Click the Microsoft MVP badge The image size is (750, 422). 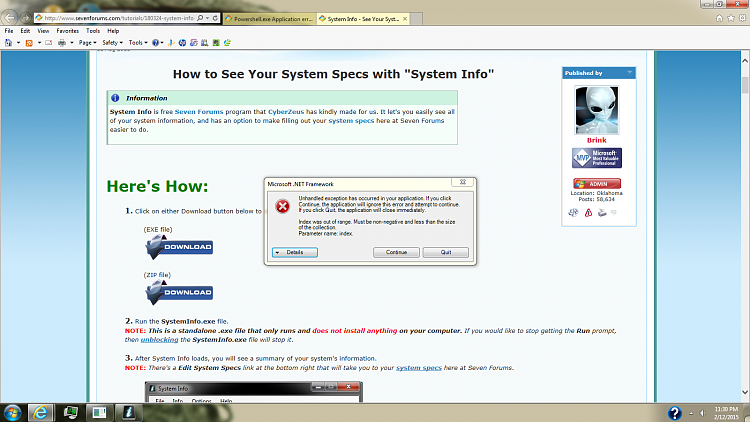596,158
